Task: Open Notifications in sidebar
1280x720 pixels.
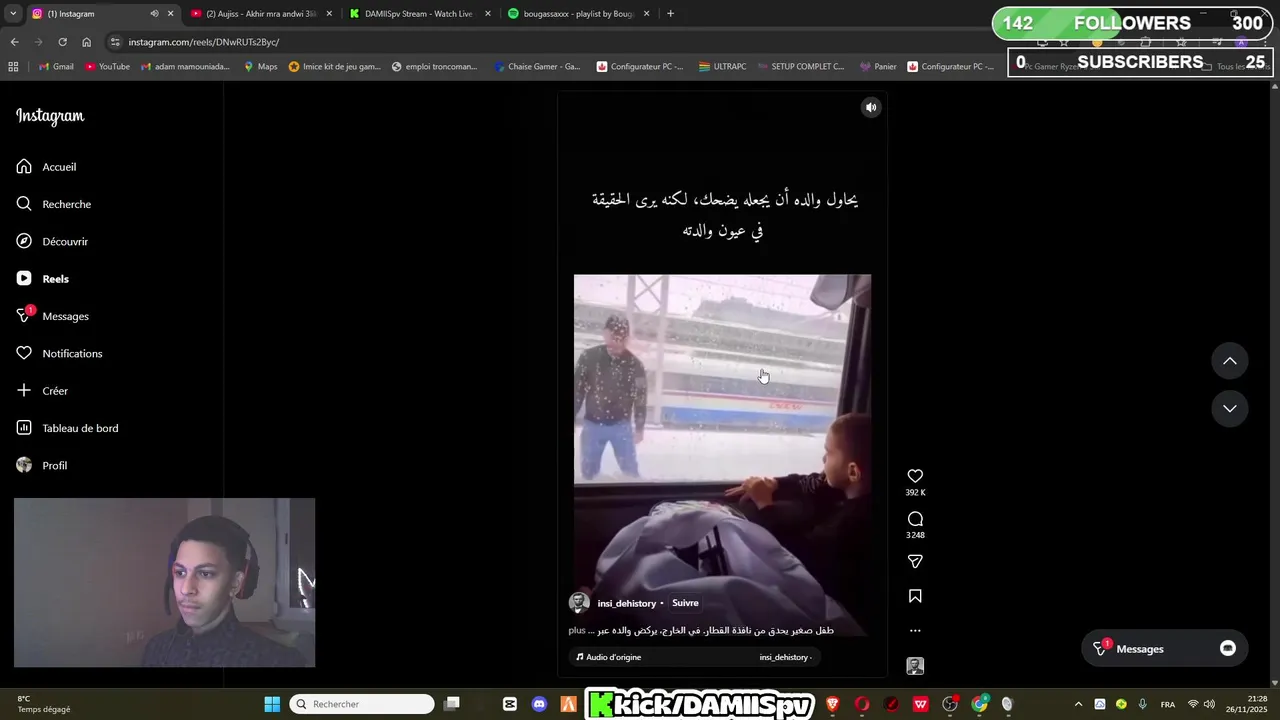Action: [59, 353]
